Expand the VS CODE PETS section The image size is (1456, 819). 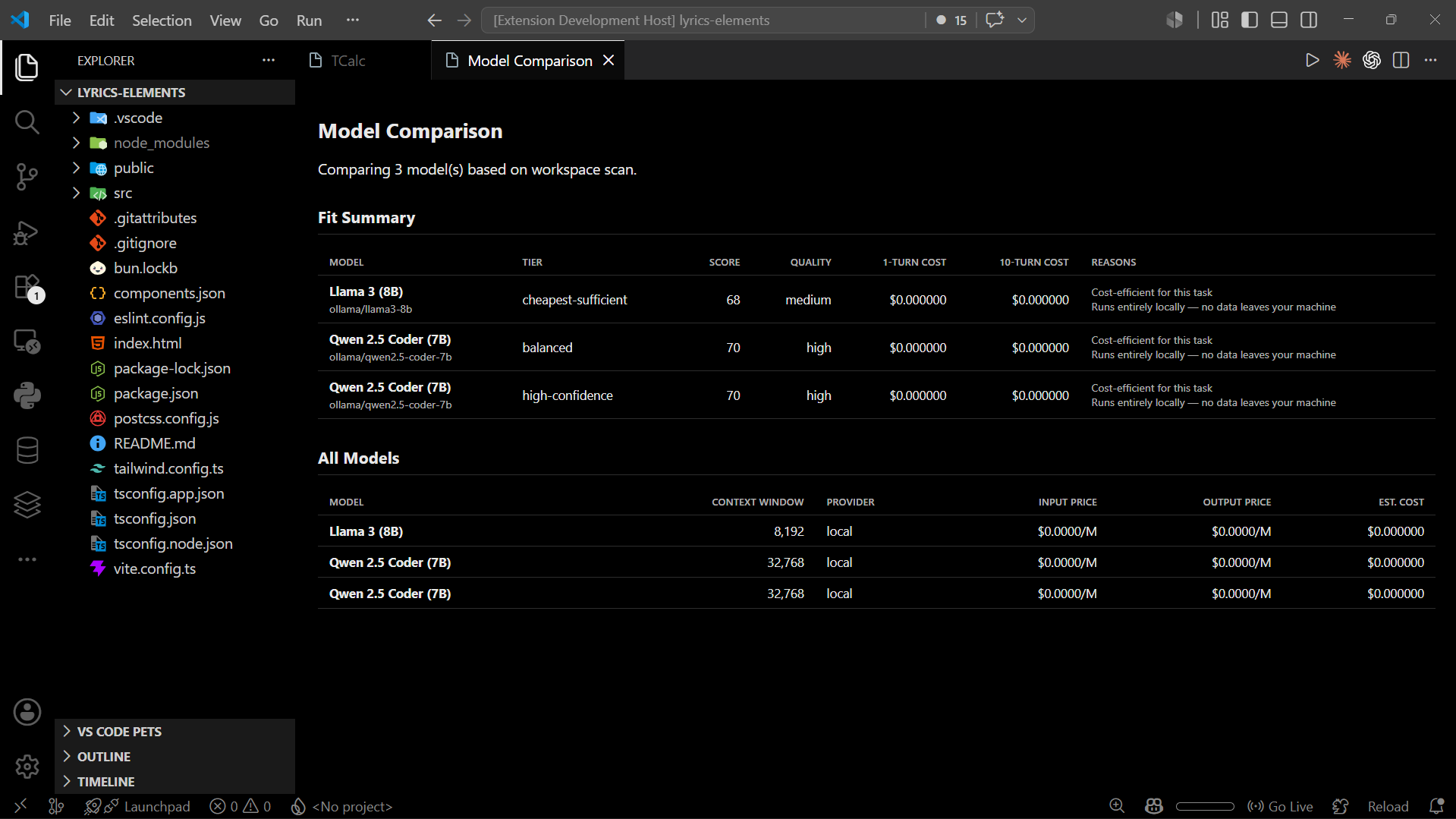(175, 732)
